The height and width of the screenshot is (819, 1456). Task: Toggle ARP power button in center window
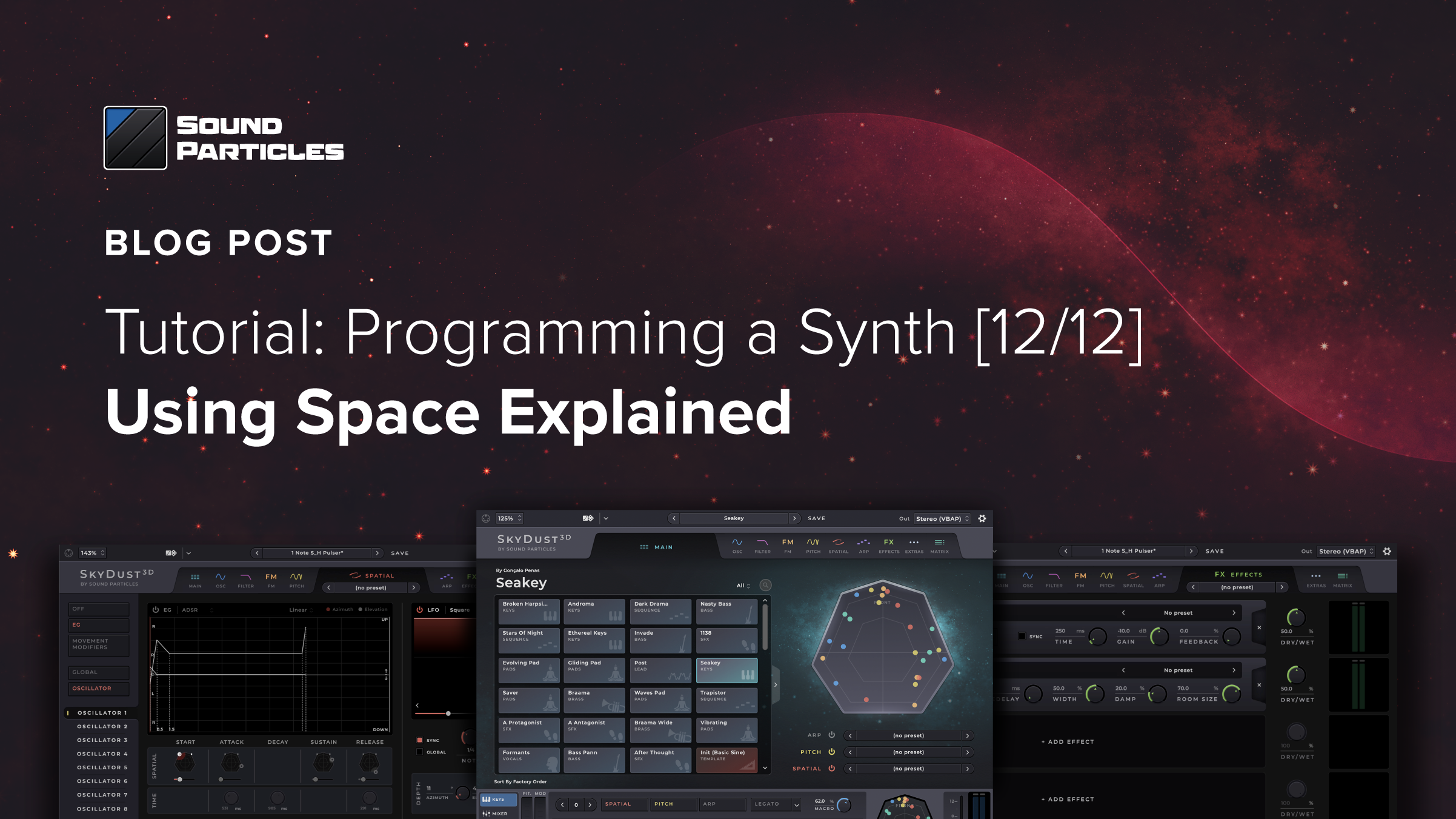coord(832,735)
